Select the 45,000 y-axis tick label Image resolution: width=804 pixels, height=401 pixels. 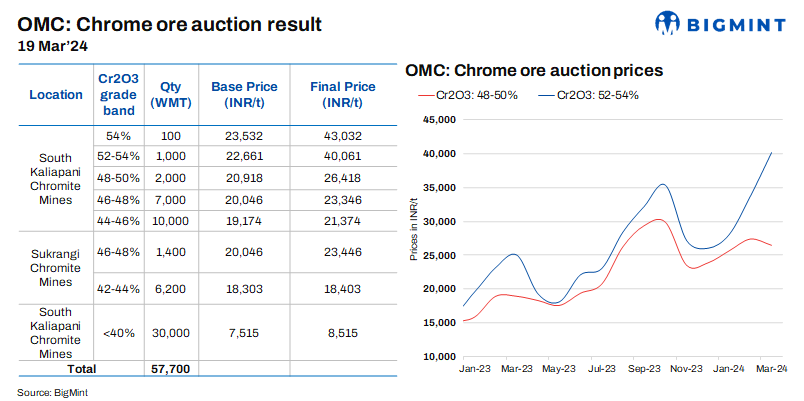(441, 120)
